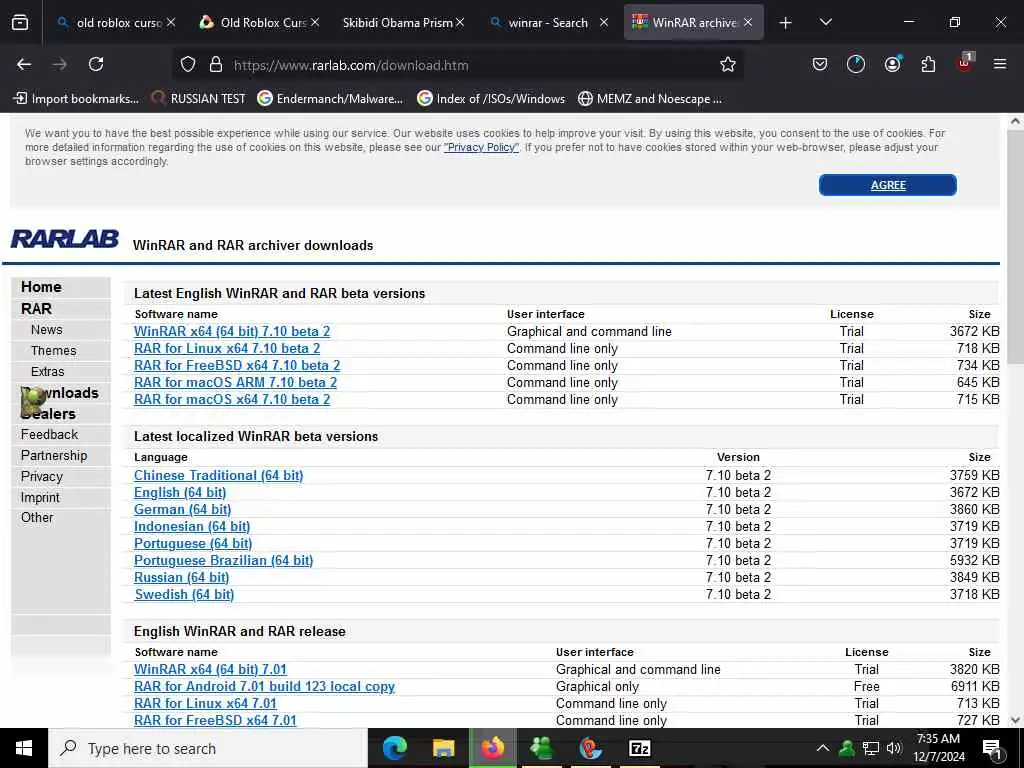This screenshot has height=768, width=1024.
Task: Click the page vertical scrollbar thumb
Action: [x=1016, y=248]
